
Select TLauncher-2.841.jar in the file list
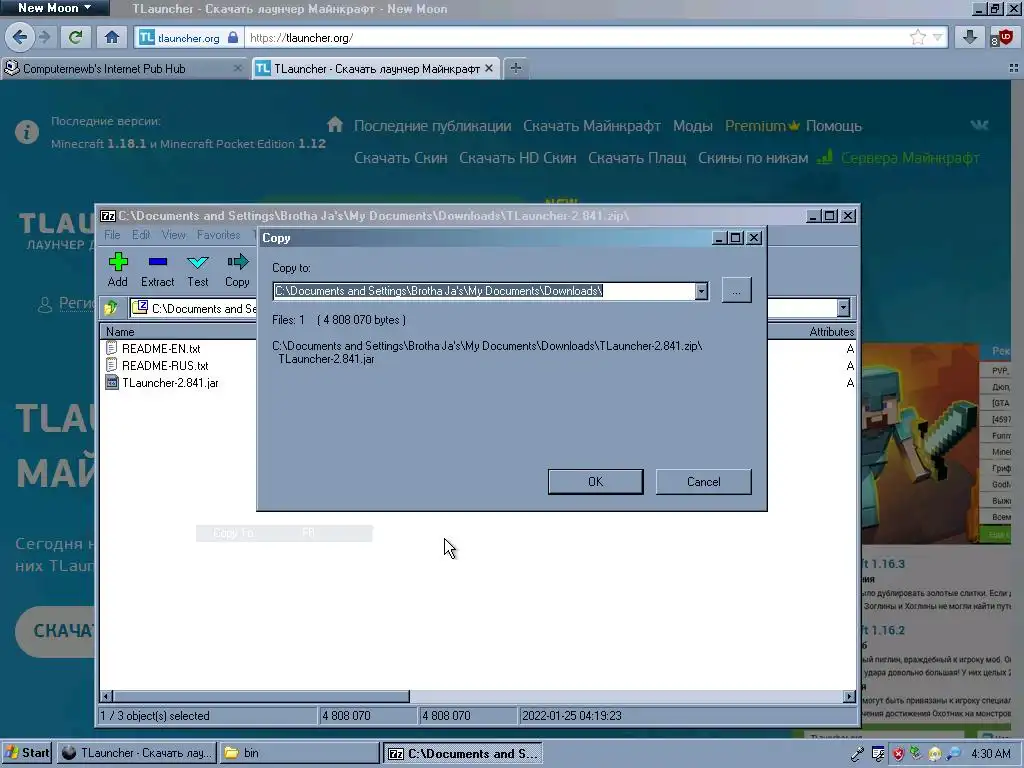click(170, 383)
